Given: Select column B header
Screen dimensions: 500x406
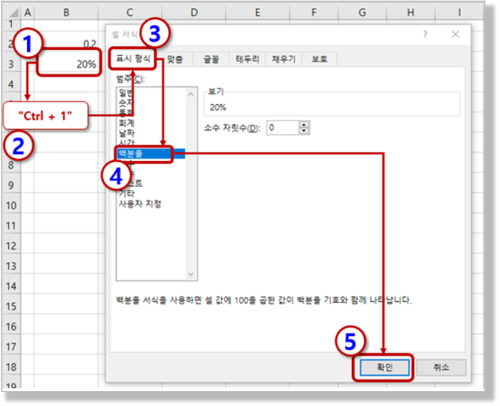Looking at the screenshot, I should coord(66,13).
